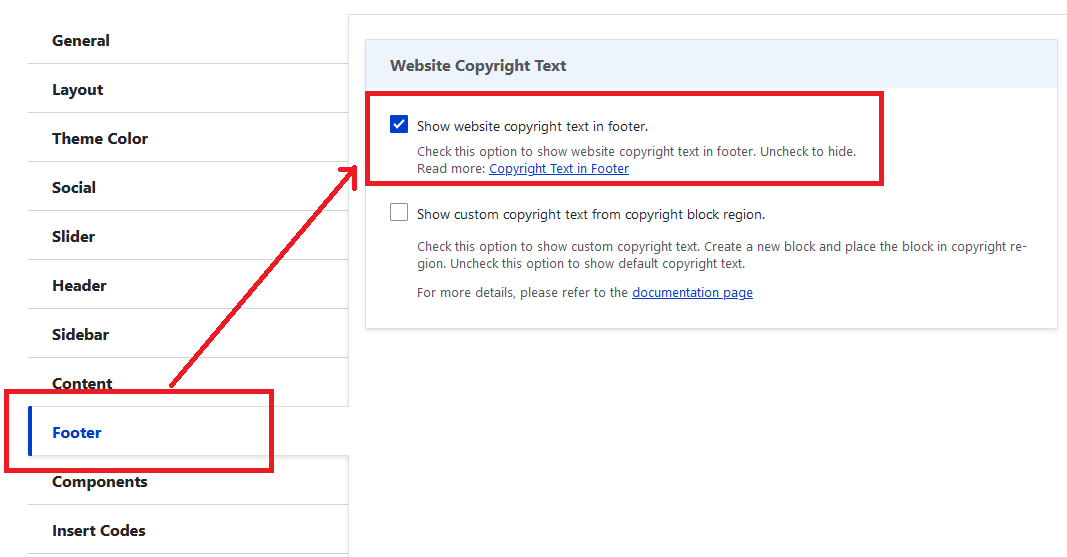The height and width of the screenshot is (557, 1067).
Task: Click the 'Show custom copyright text' label
Action: coord(590,215)
